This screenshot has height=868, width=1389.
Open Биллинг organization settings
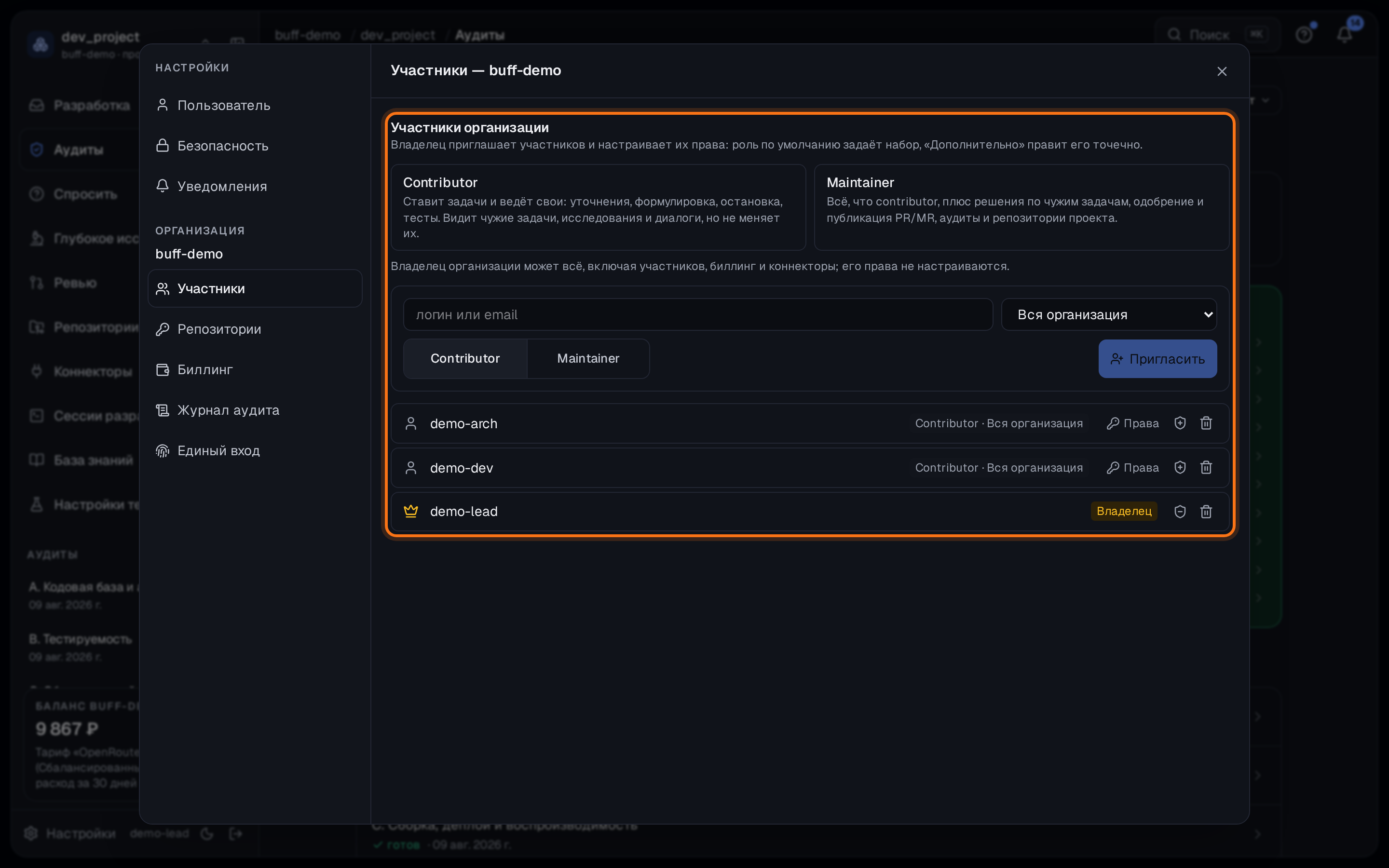point(255,370)
